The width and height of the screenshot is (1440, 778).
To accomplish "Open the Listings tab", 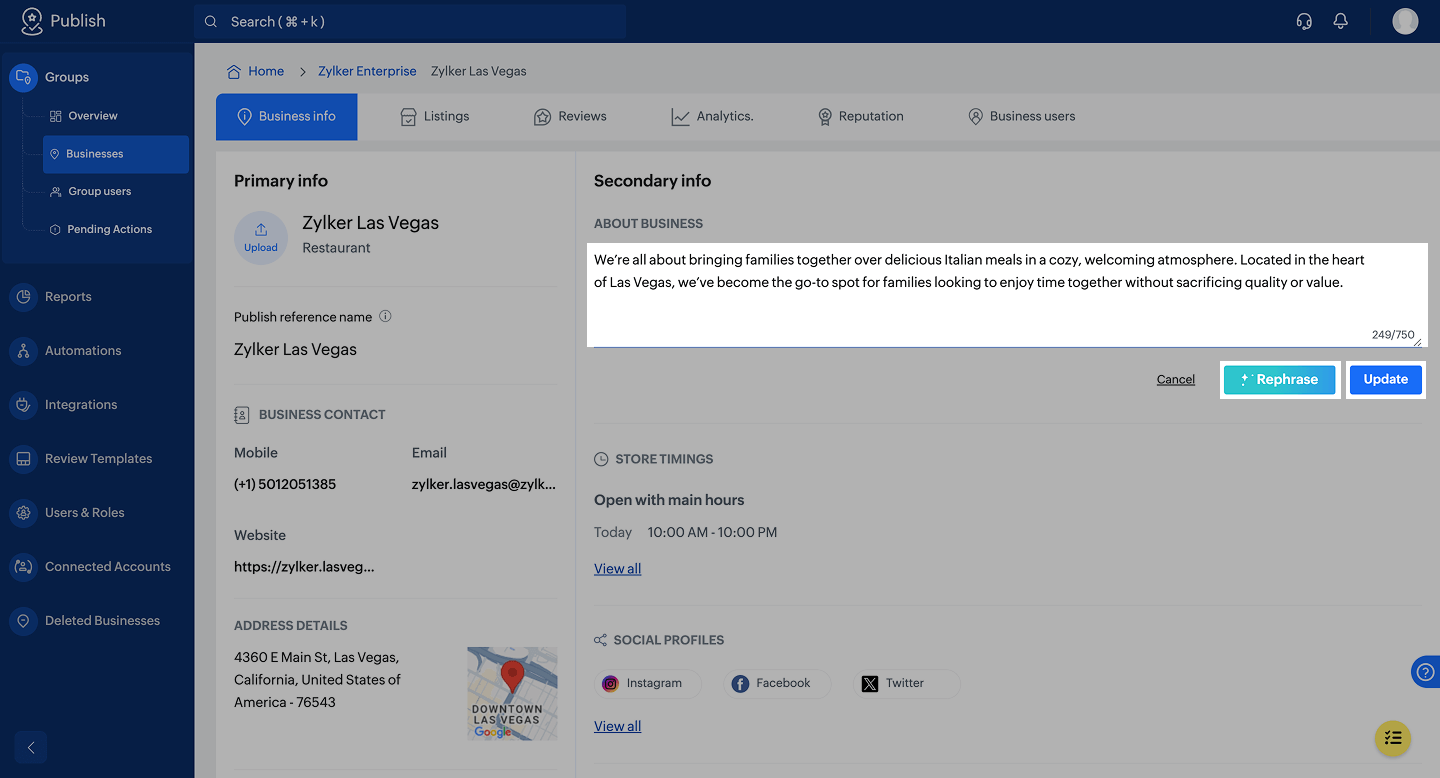I will (434, 117).
